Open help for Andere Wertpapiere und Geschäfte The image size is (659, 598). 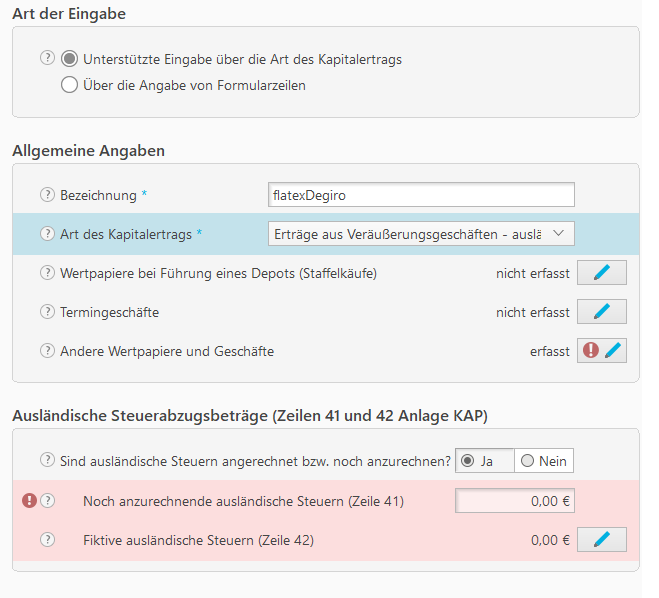pos(47,351)
